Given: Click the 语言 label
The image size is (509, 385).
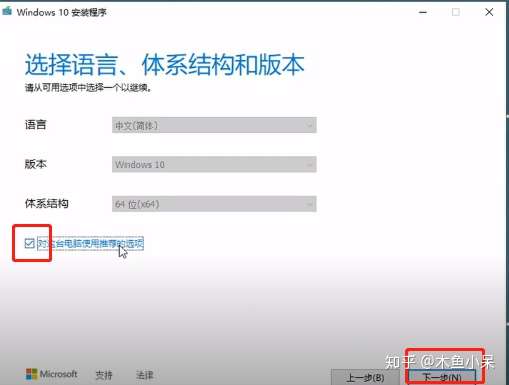Looking at the screenshot, I should [35, 125].
